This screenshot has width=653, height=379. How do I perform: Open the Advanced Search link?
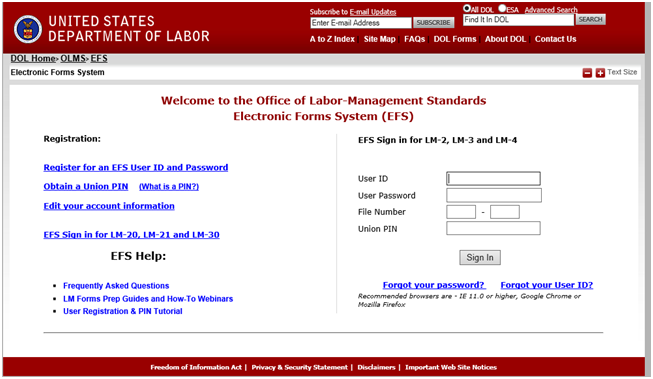[x=551, y=10]
